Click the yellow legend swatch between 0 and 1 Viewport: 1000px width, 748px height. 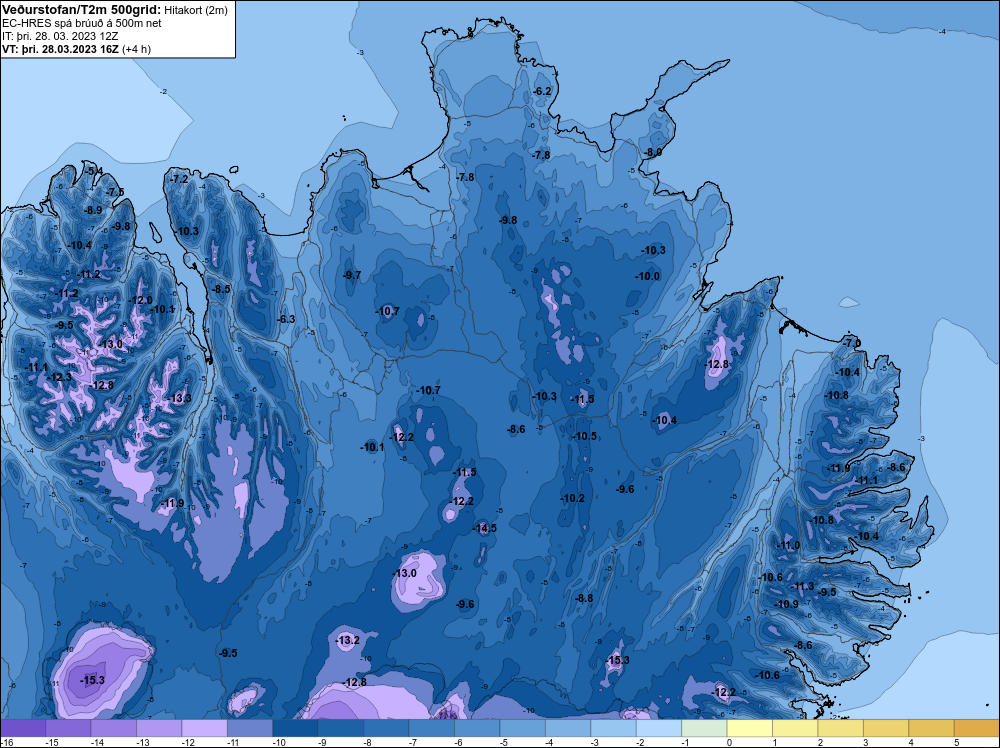[x=750, y=728]
